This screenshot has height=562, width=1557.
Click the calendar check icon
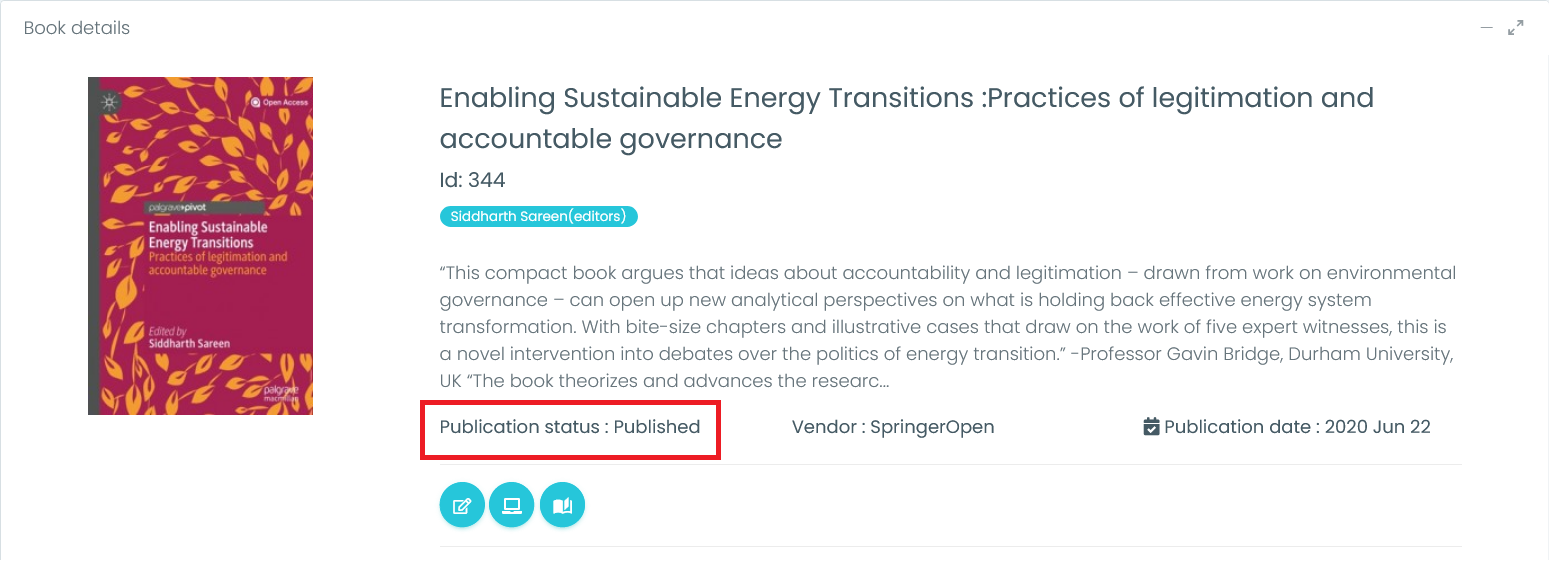tap(1151, 427)
